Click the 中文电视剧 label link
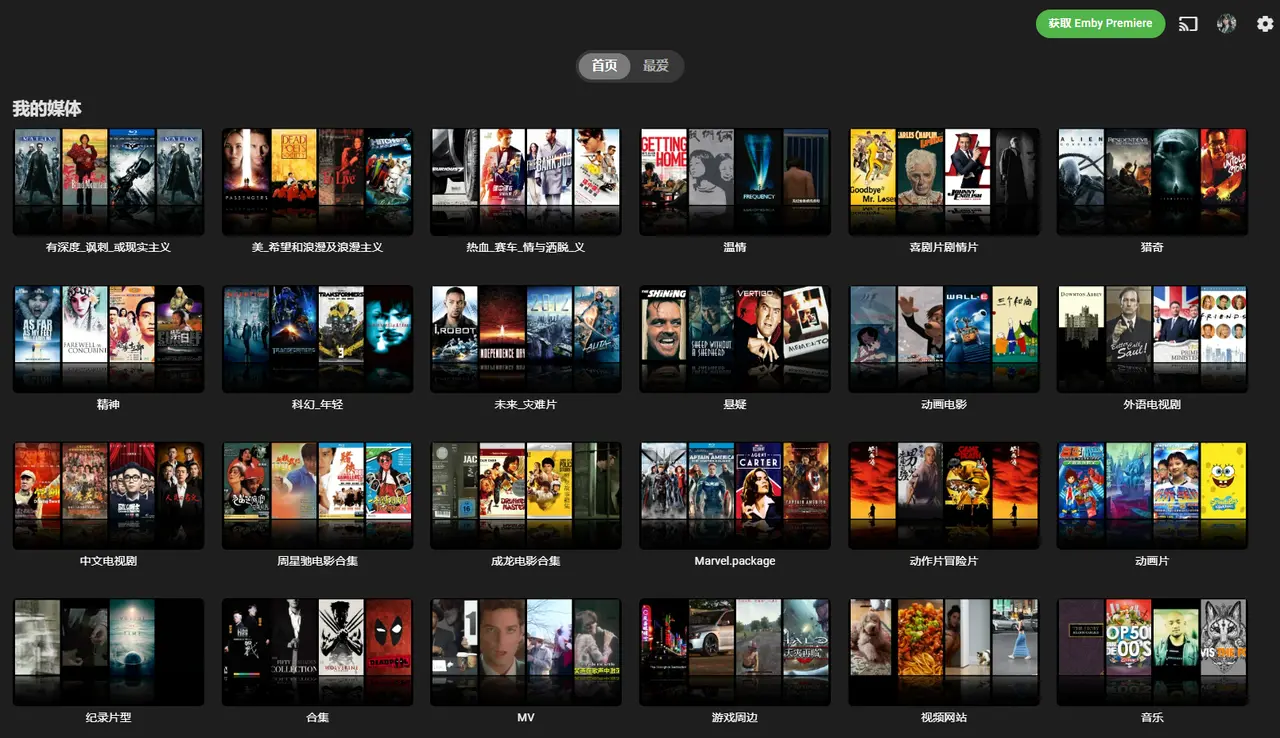Viewport: 1280px width, 738px height. 108,561
